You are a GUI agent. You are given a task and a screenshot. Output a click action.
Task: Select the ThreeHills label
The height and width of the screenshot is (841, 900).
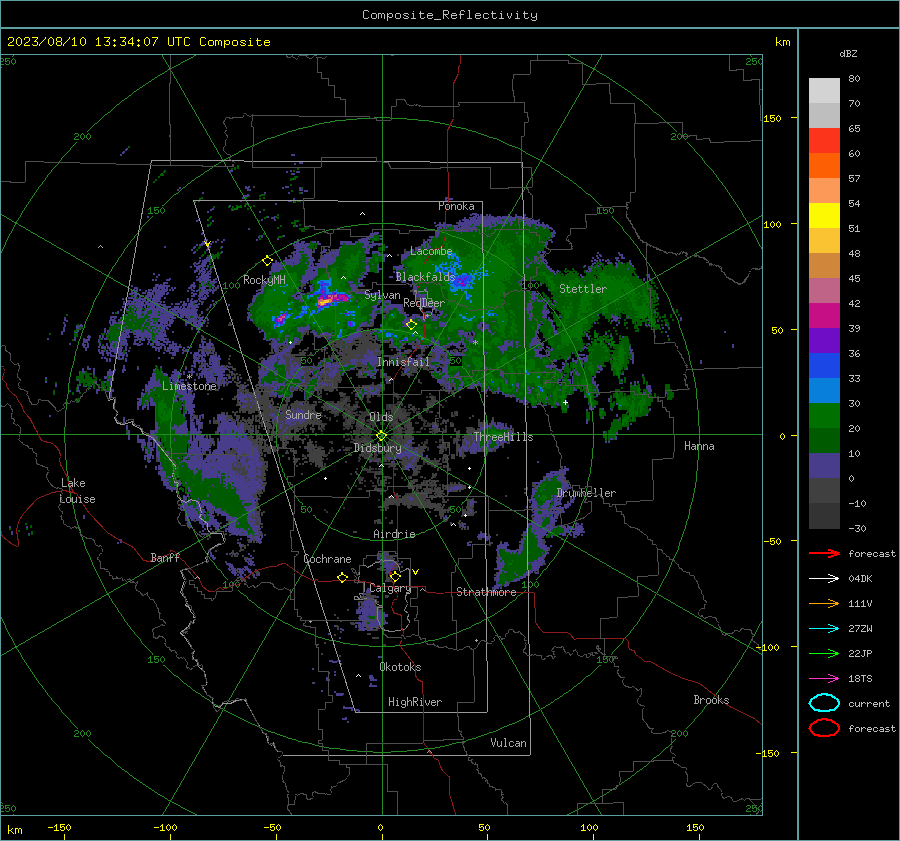pos(503,437)
